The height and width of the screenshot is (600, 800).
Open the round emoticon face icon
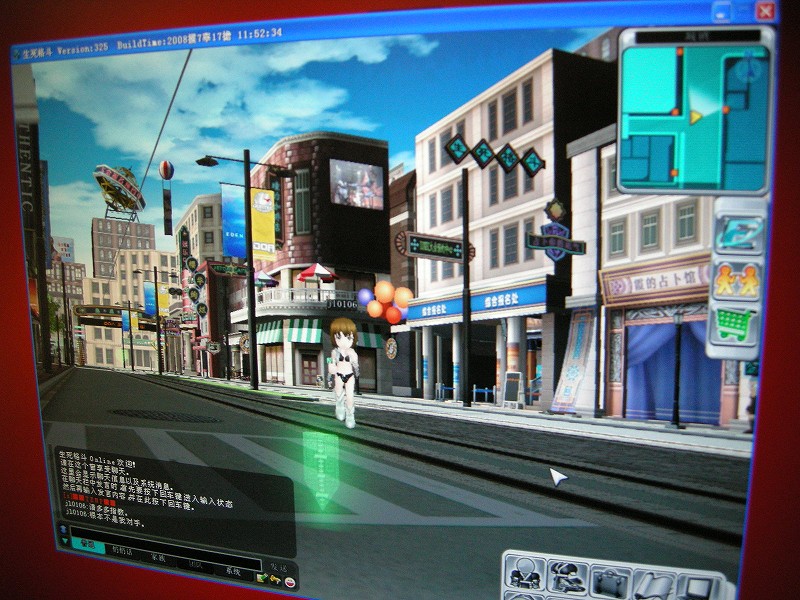[x=290, y=582]
